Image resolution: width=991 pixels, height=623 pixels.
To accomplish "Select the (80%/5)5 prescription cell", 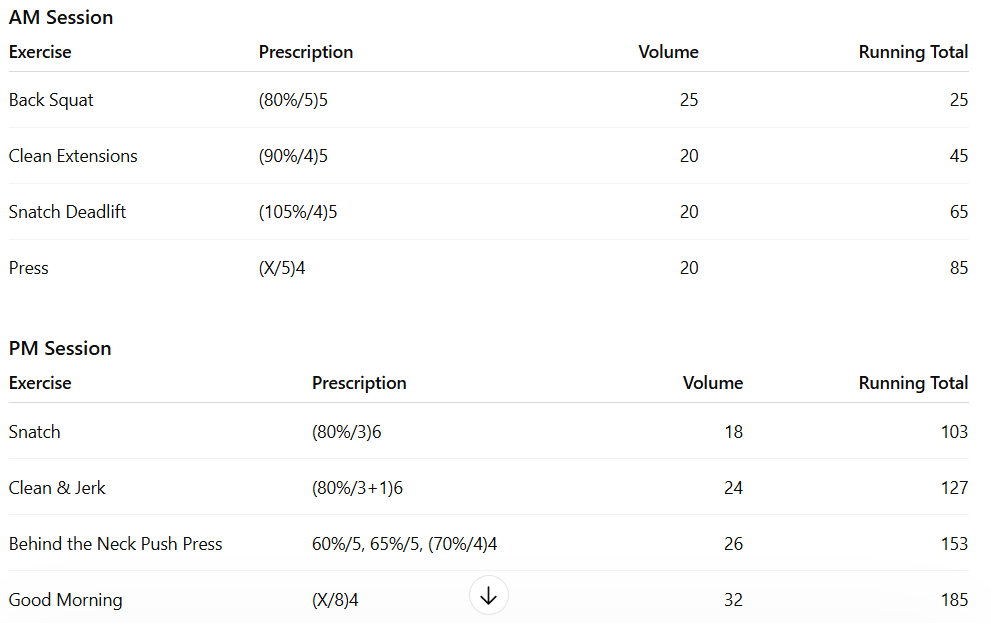I will point(293,100).
